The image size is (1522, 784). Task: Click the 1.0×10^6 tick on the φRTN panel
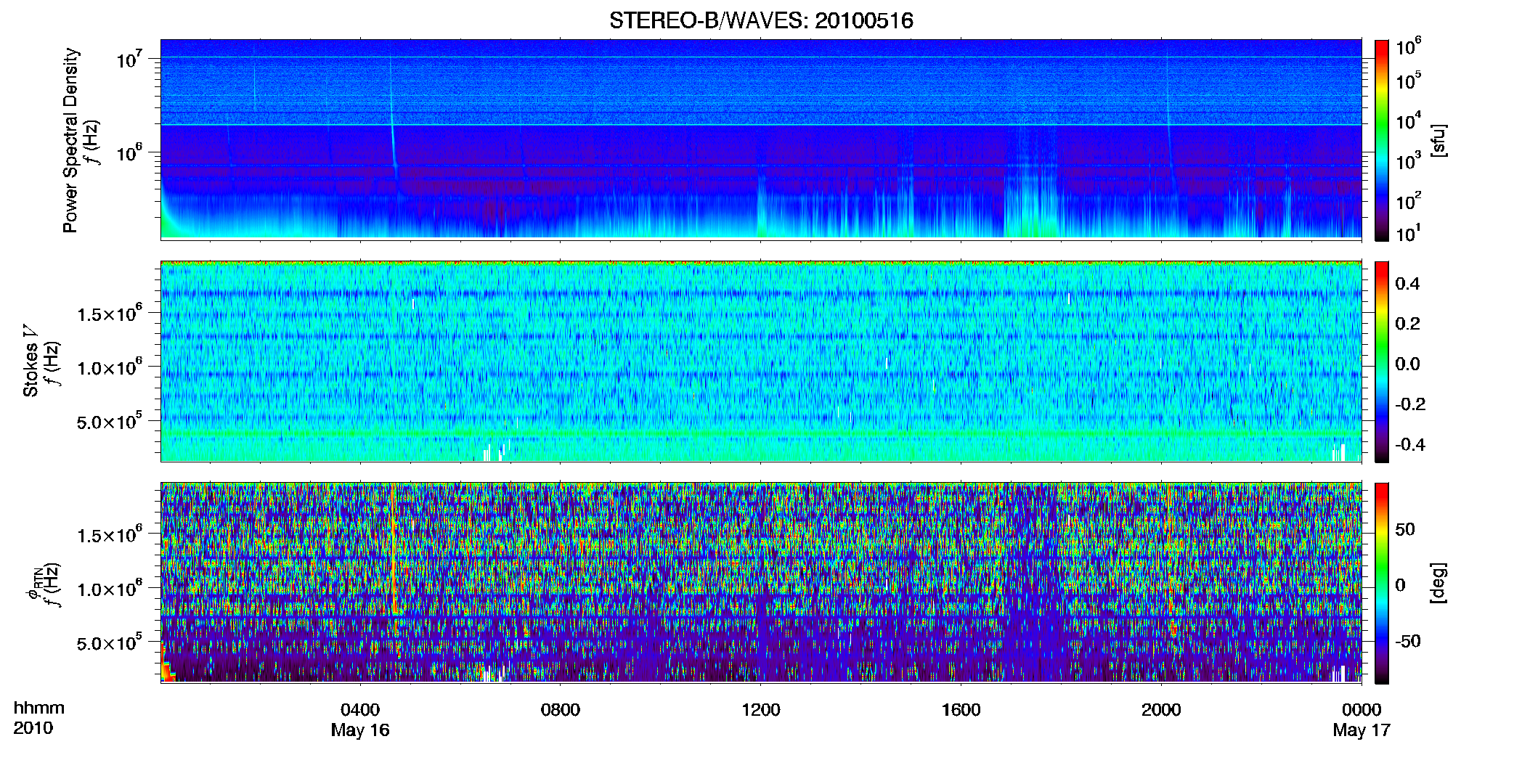[x=110, y=588]
